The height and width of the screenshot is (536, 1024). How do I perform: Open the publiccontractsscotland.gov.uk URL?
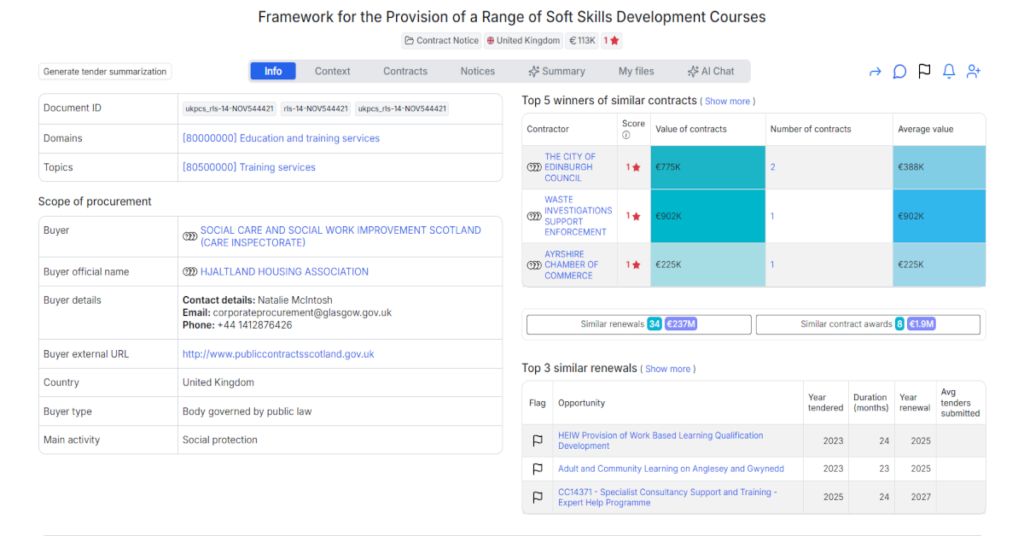278,354
